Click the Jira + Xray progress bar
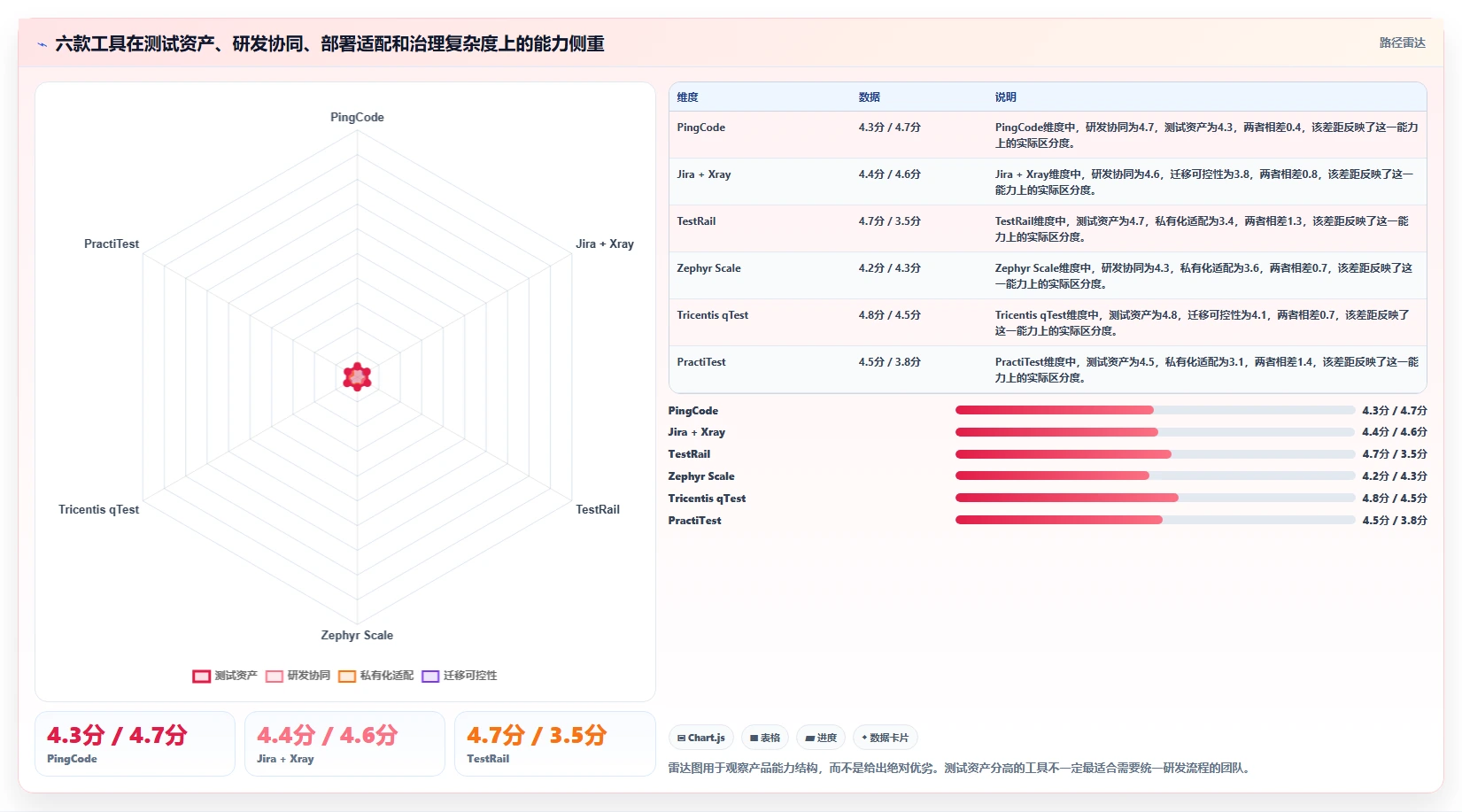Viewport: 1462px width, 812px height. click(1155, 432)
